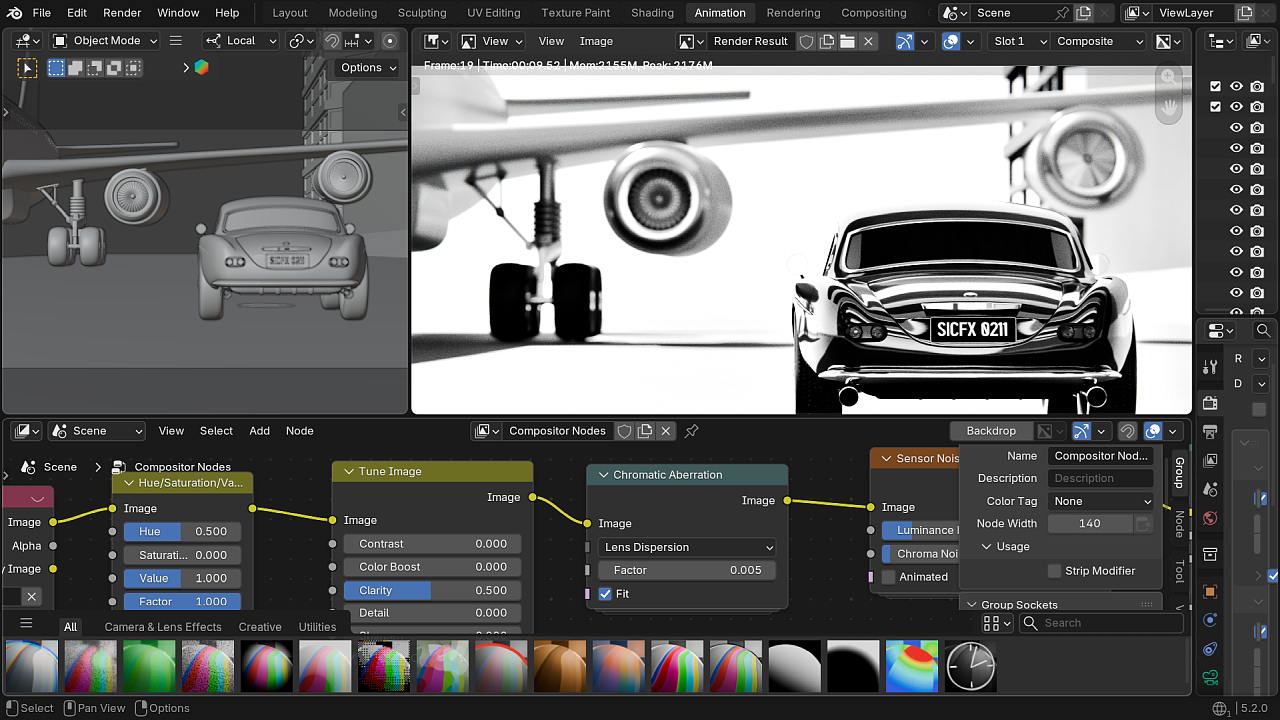Open the viewport Options dropdown
This screenshot has width=1280, height=720.
[368, 68]
